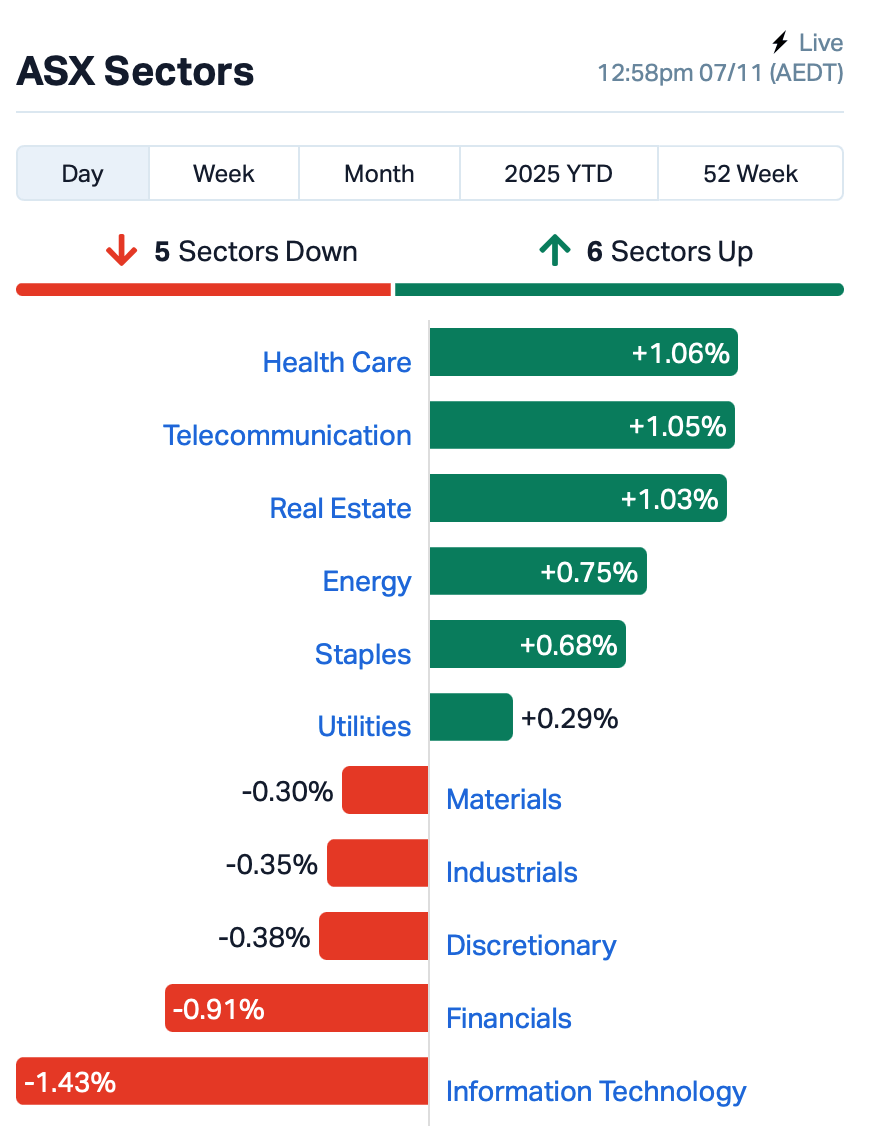
Task: Open the Information Technology sector link
Action: coord(596,1091)
